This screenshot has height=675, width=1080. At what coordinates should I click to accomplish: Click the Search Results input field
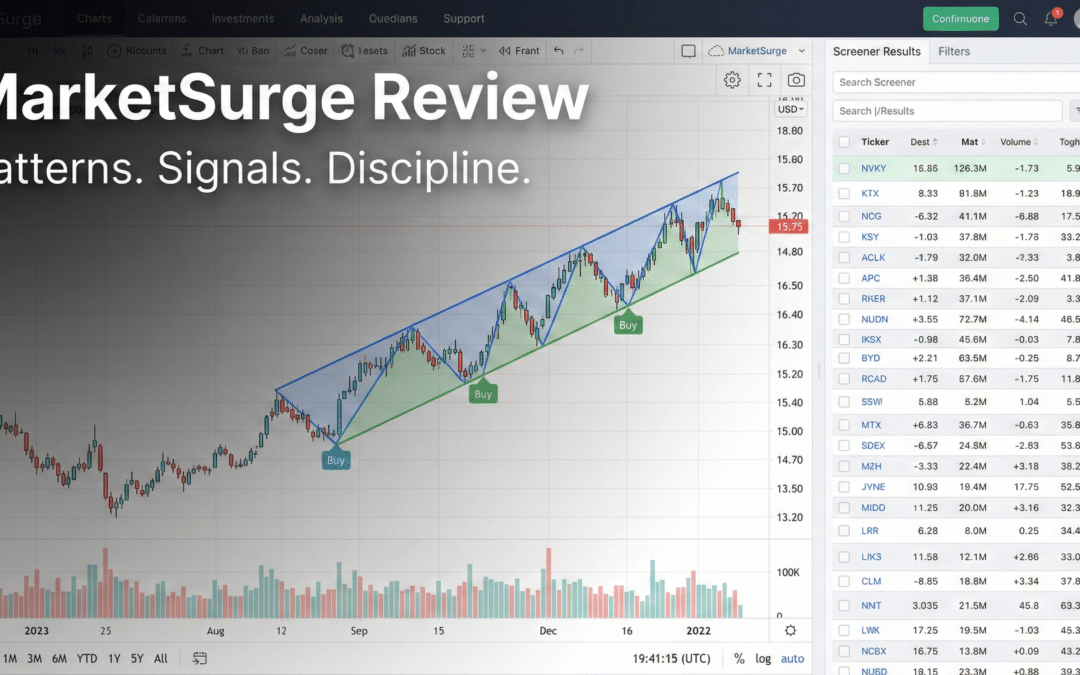pos(947,111)
